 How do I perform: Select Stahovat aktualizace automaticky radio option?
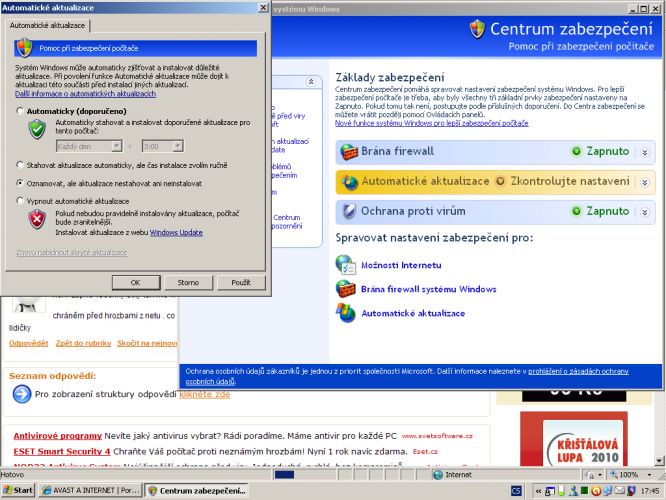(x=20, y=165)
